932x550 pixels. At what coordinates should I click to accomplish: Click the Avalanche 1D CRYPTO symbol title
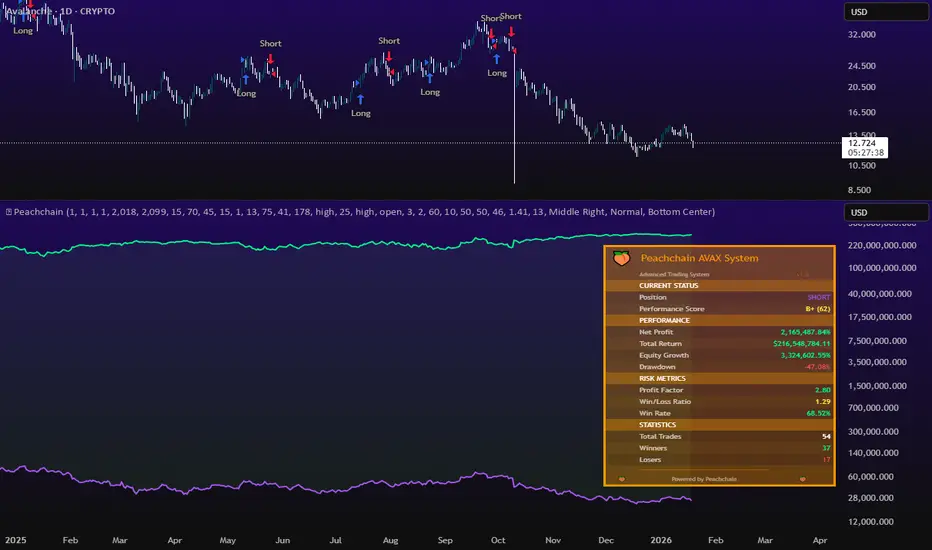[x=61, y=11]
